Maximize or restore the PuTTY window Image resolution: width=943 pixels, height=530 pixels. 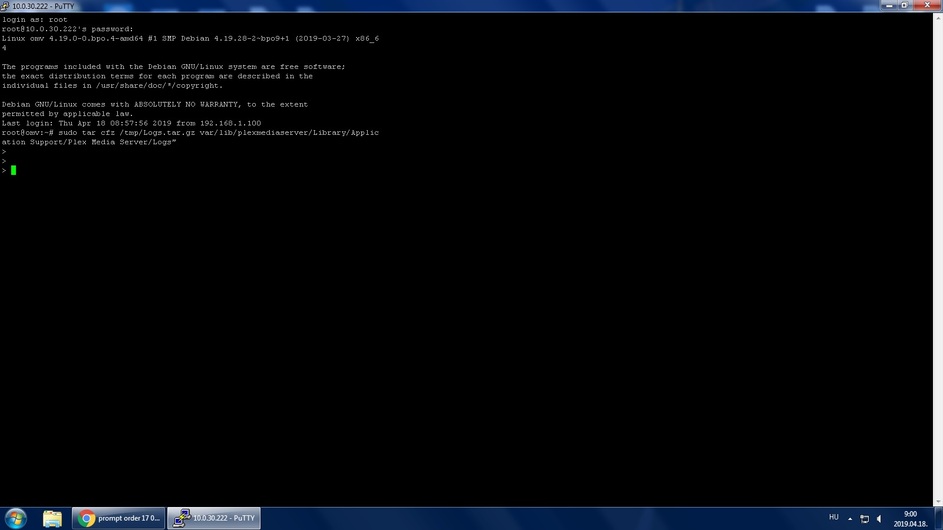[905, 5]
